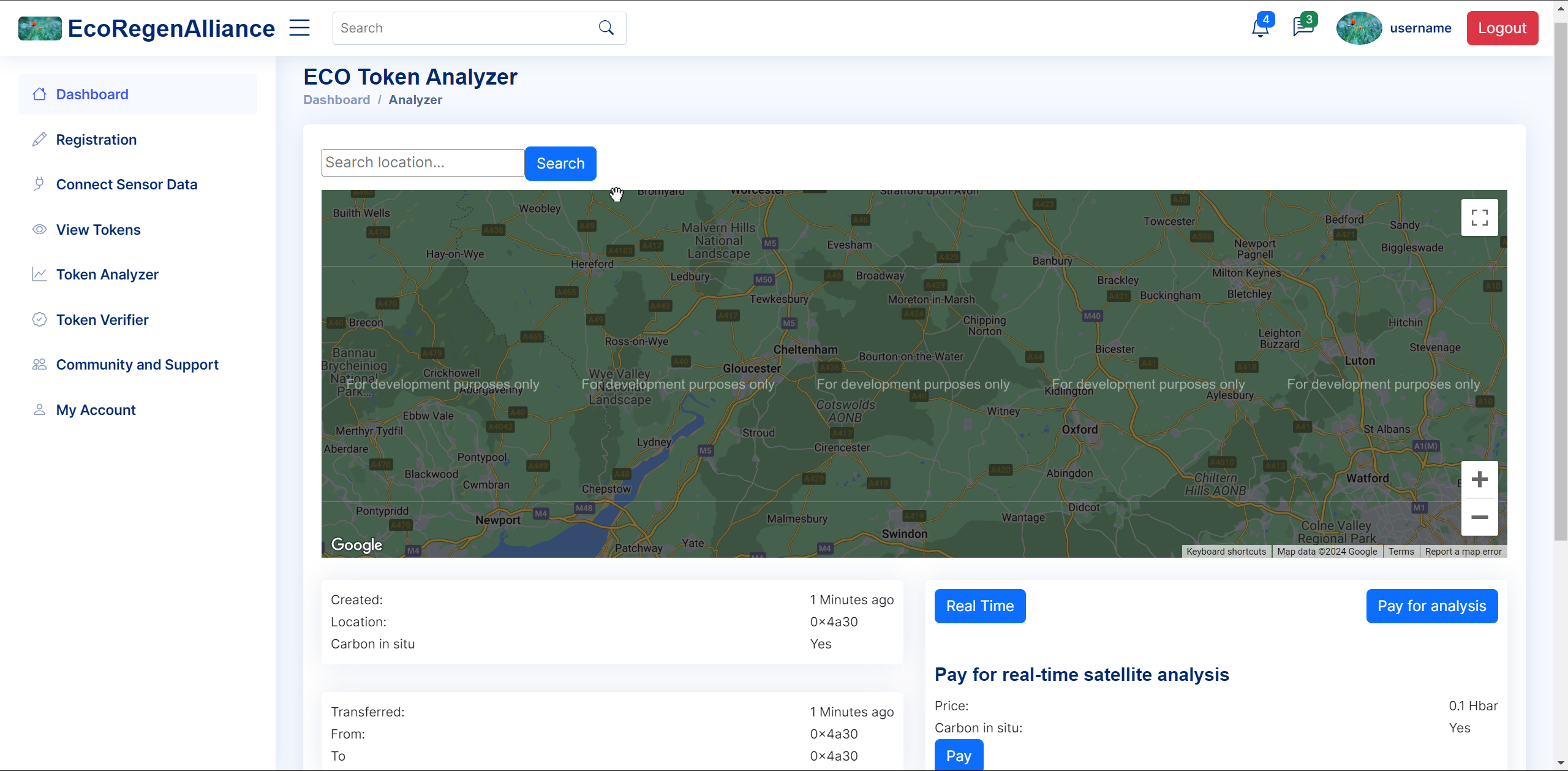Image resolution: width=1568 pixels, height=771 pixels.
Task: Open Connect Sensor Data page
Action: (126, 184)
